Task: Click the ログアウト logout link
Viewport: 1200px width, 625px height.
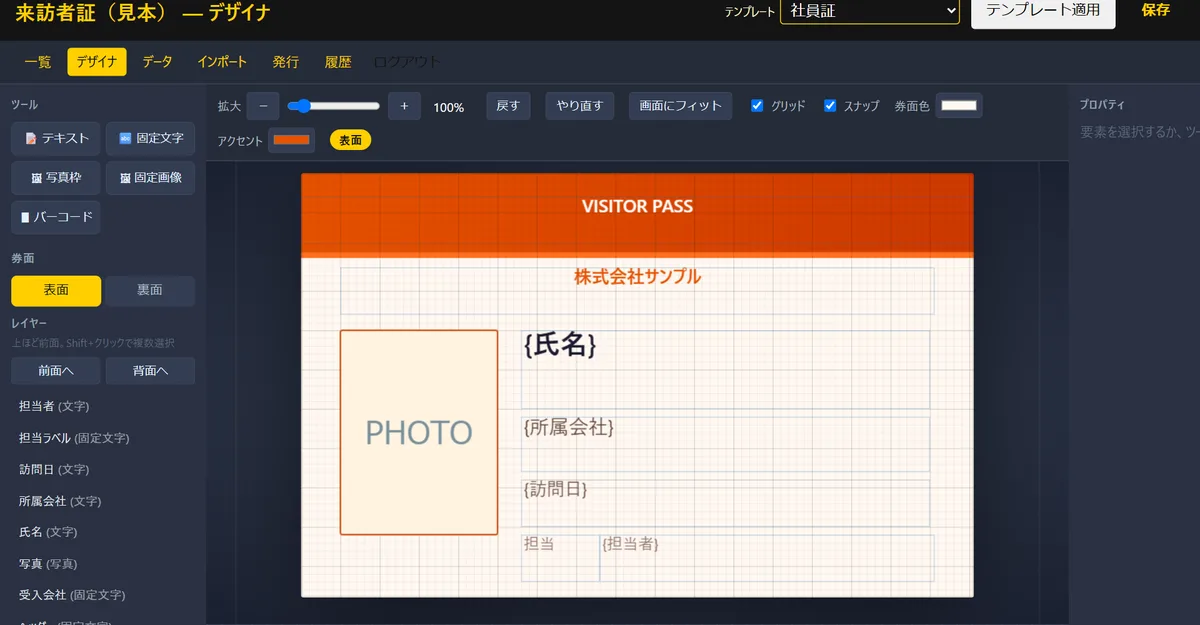Action: click(406, 62)
